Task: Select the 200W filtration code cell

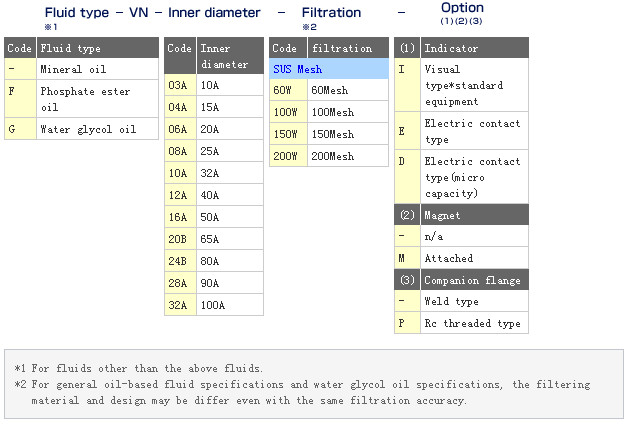Action: coord(282,156)
